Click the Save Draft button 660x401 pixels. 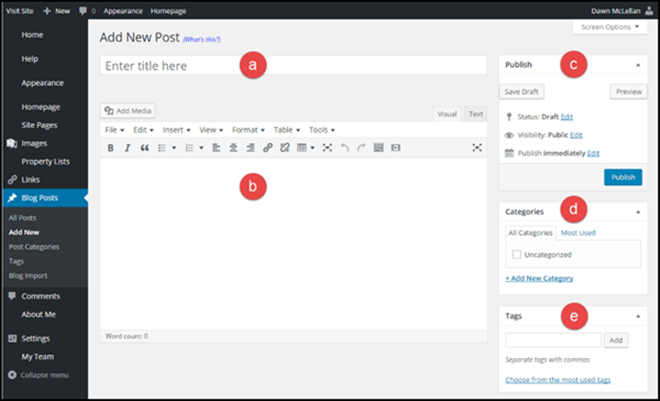[521, 92]
